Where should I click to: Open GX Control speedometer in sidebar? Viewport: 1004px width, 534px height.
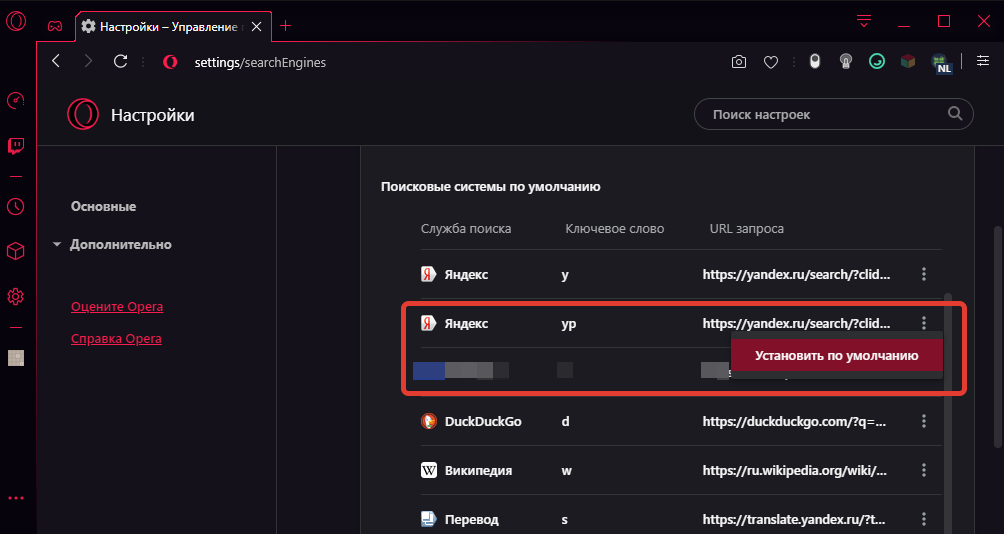coord(15,101)
